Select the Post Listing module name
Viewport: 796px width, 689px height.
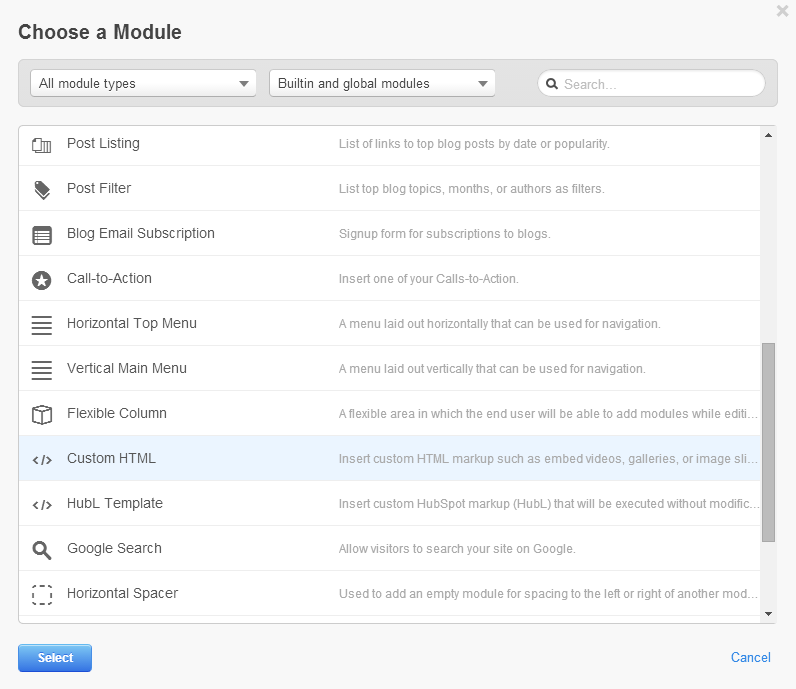point(103,144)
